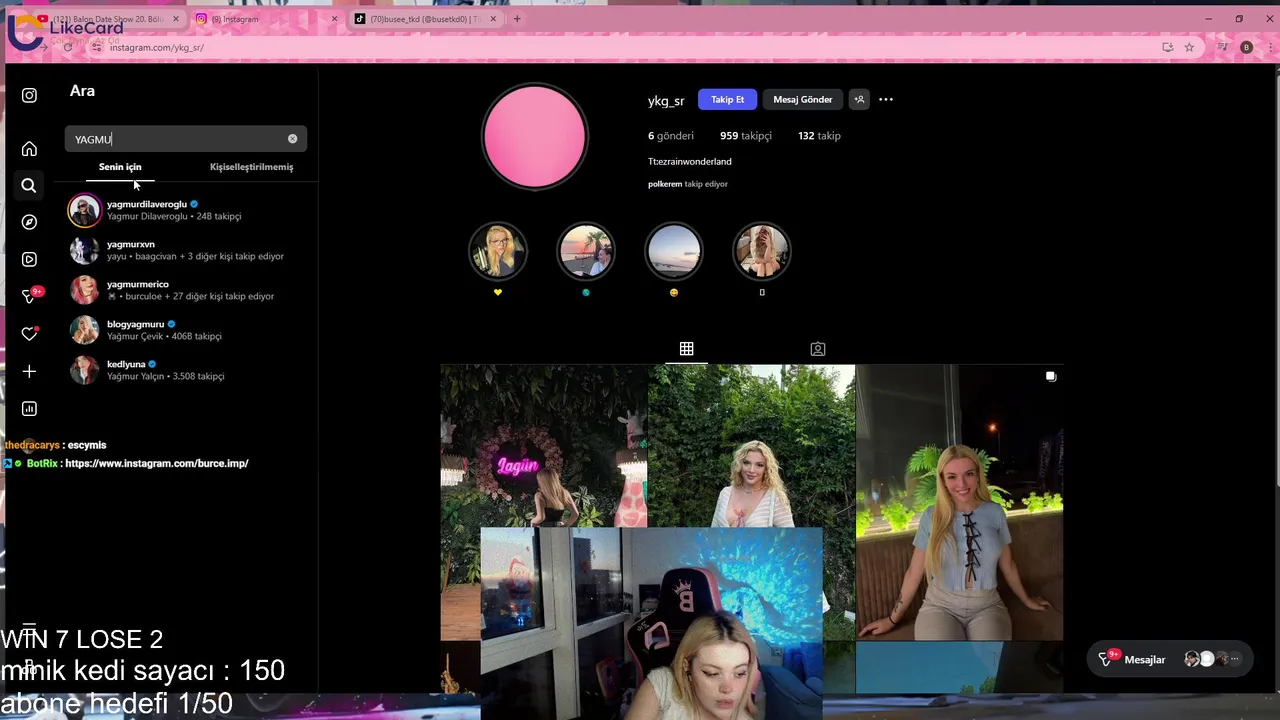Open the Chrome profile B avatar
The image size is (1280, 720).
click(x=1246, y=47)
